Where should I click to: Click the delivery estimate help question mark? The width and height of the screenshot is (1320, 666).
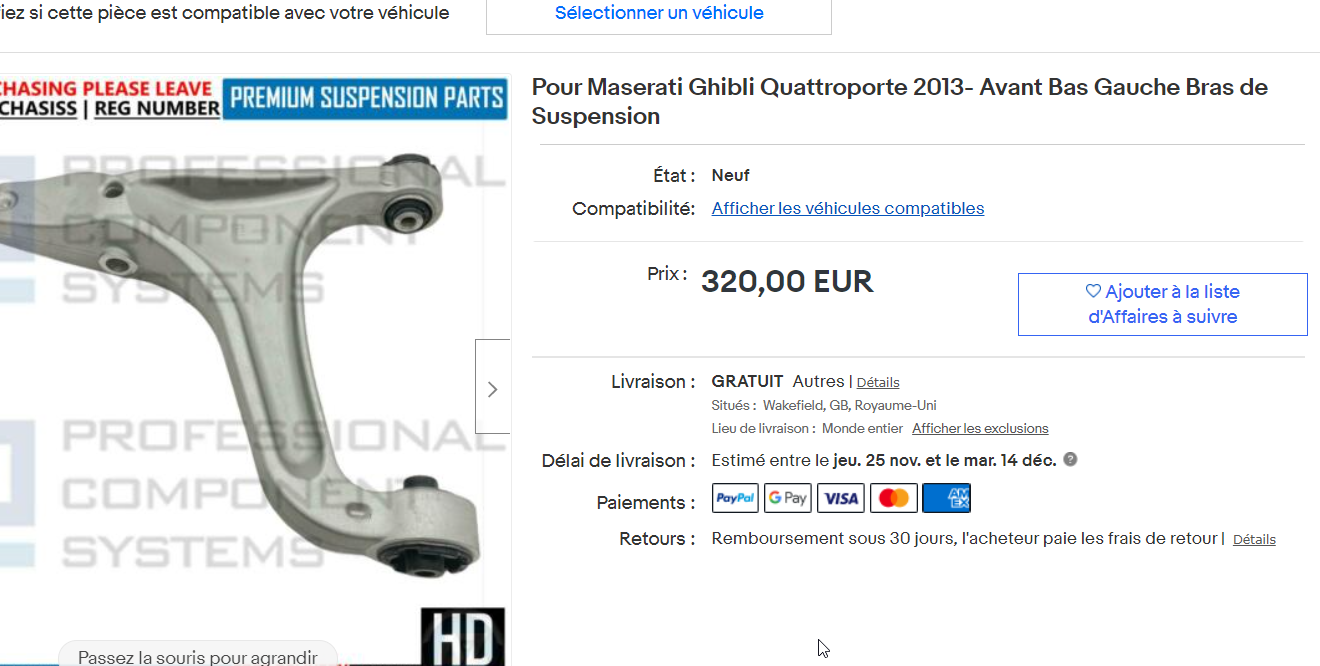tap(1070, 460)
